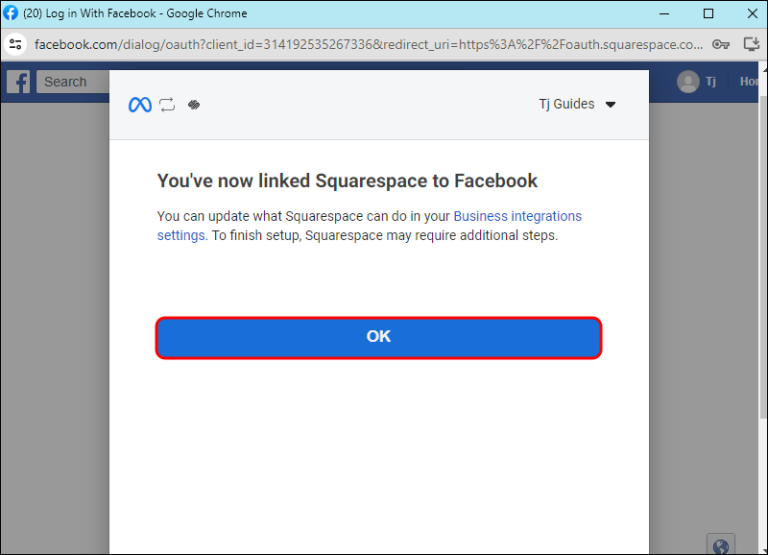Click the URL in the address bar
Viewport: 768px width, 555px height.
coord(368,44)
